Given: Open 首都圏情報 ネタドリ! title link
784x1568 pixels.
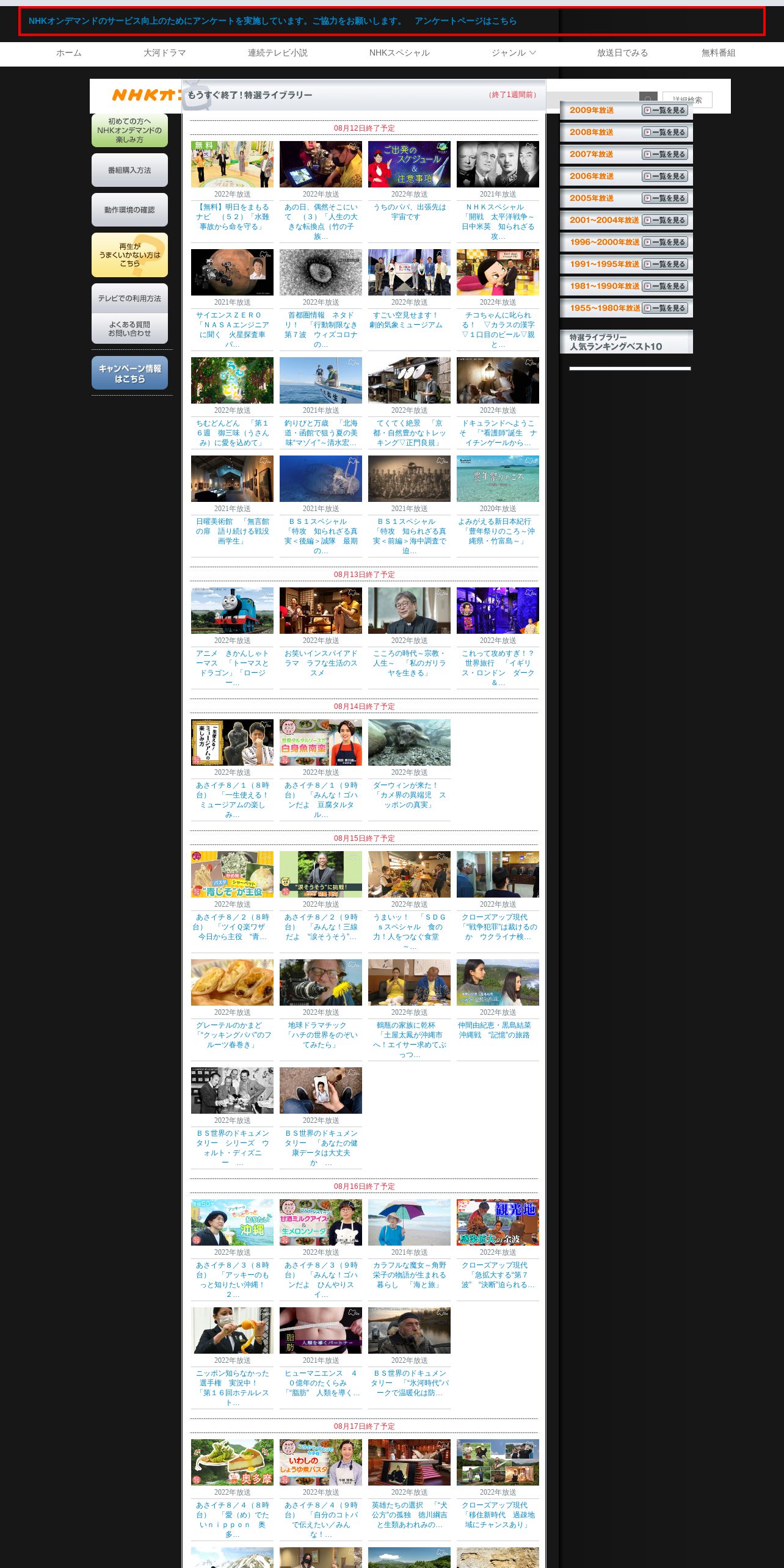Looking at the screenshot, I should (321, 330).
